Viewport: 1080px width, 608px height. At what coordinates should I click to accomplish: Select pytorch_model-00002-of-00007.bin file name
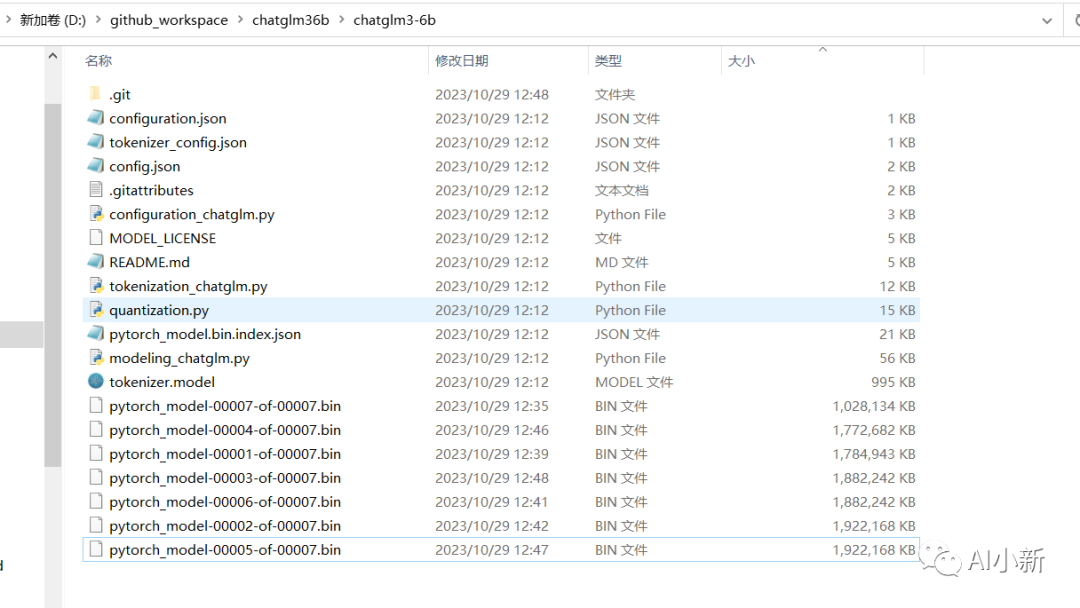pyautogui.click(x=225, y=526)
